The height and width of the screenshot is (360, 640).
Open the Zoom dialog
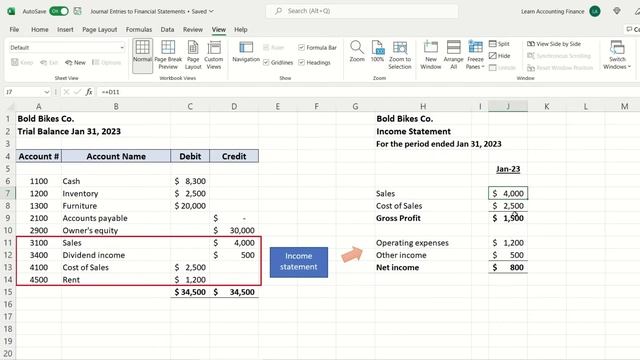coord(357,52)
